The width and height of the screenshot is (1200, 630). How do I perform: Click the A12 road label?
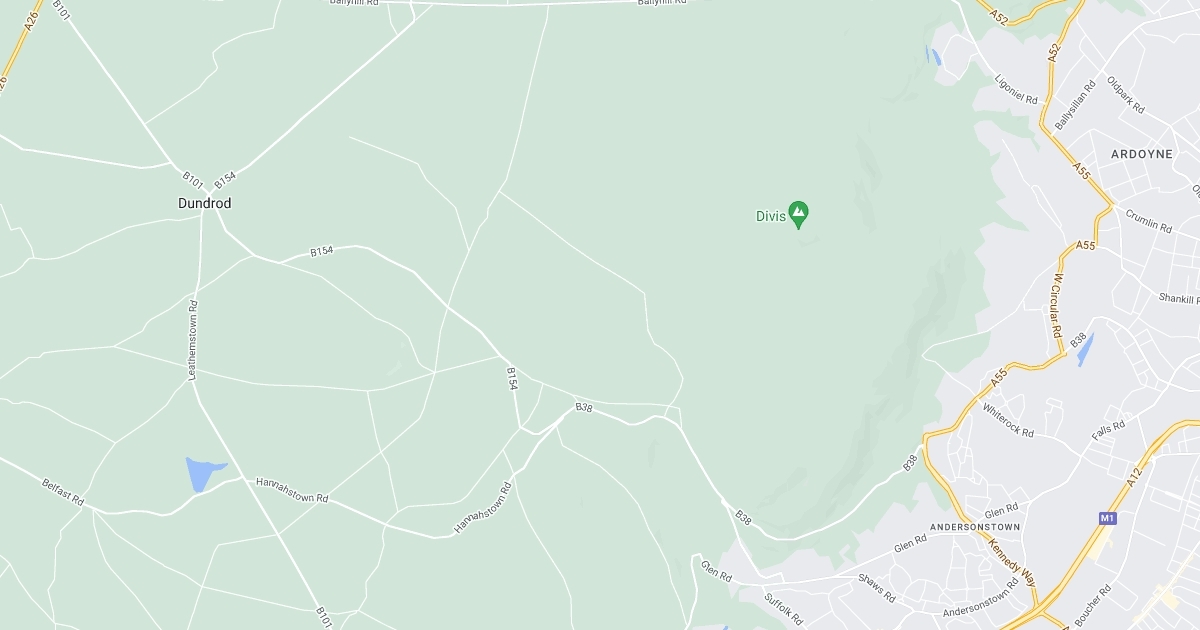pyautogui.click(x=1133, y=477)
